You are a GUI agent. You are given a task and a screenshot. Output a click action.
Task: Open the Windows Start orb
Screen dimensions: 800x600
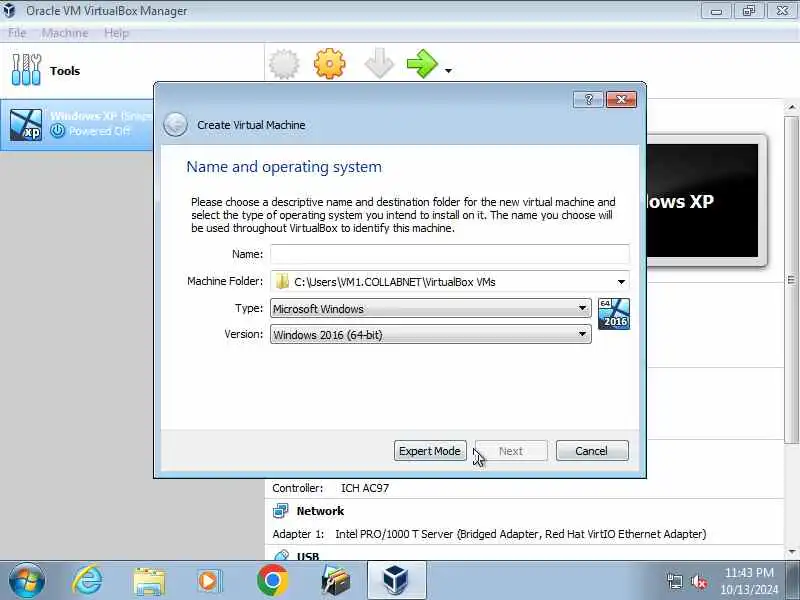click(x=27, y=581)
